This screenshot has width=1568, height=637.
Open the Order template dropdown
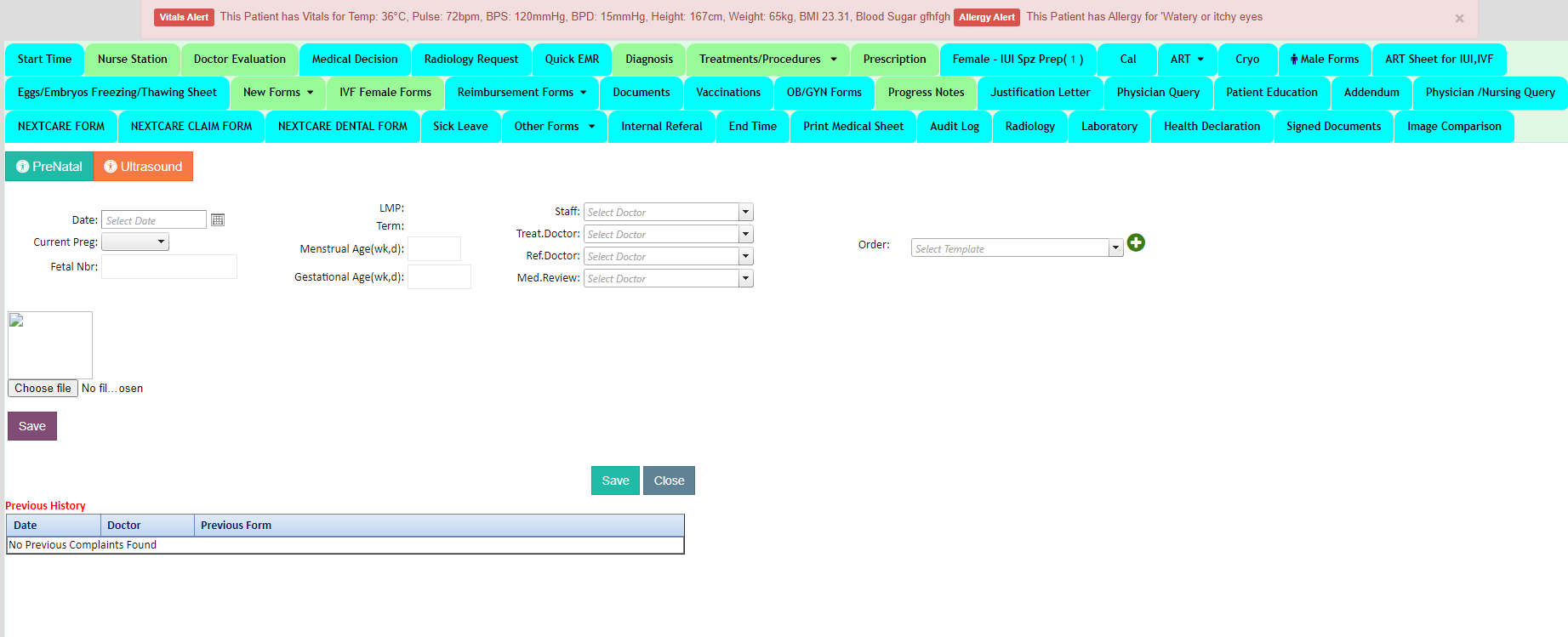[1116, 248]
